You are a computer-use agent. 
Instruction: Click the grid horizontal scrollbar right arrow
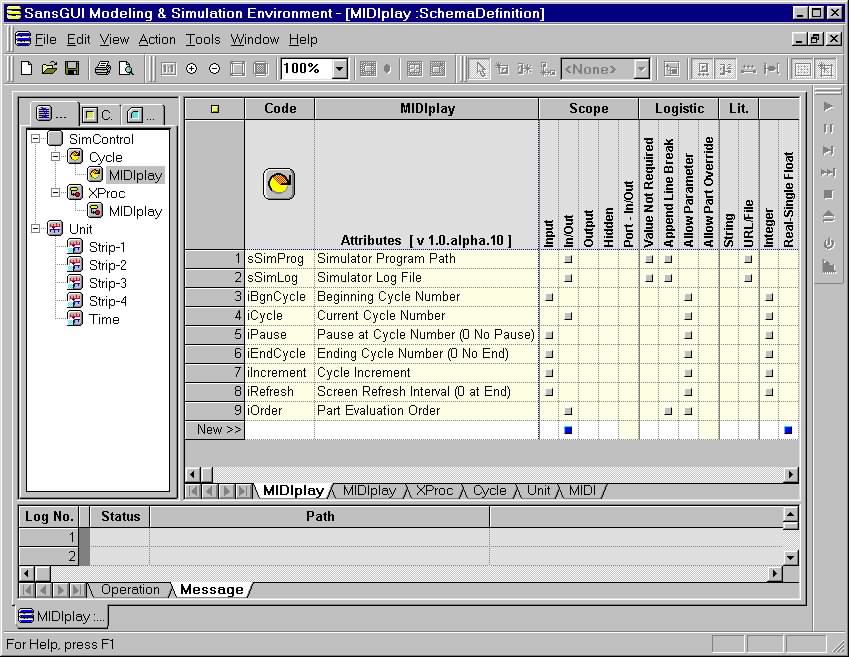coord(791,475)
